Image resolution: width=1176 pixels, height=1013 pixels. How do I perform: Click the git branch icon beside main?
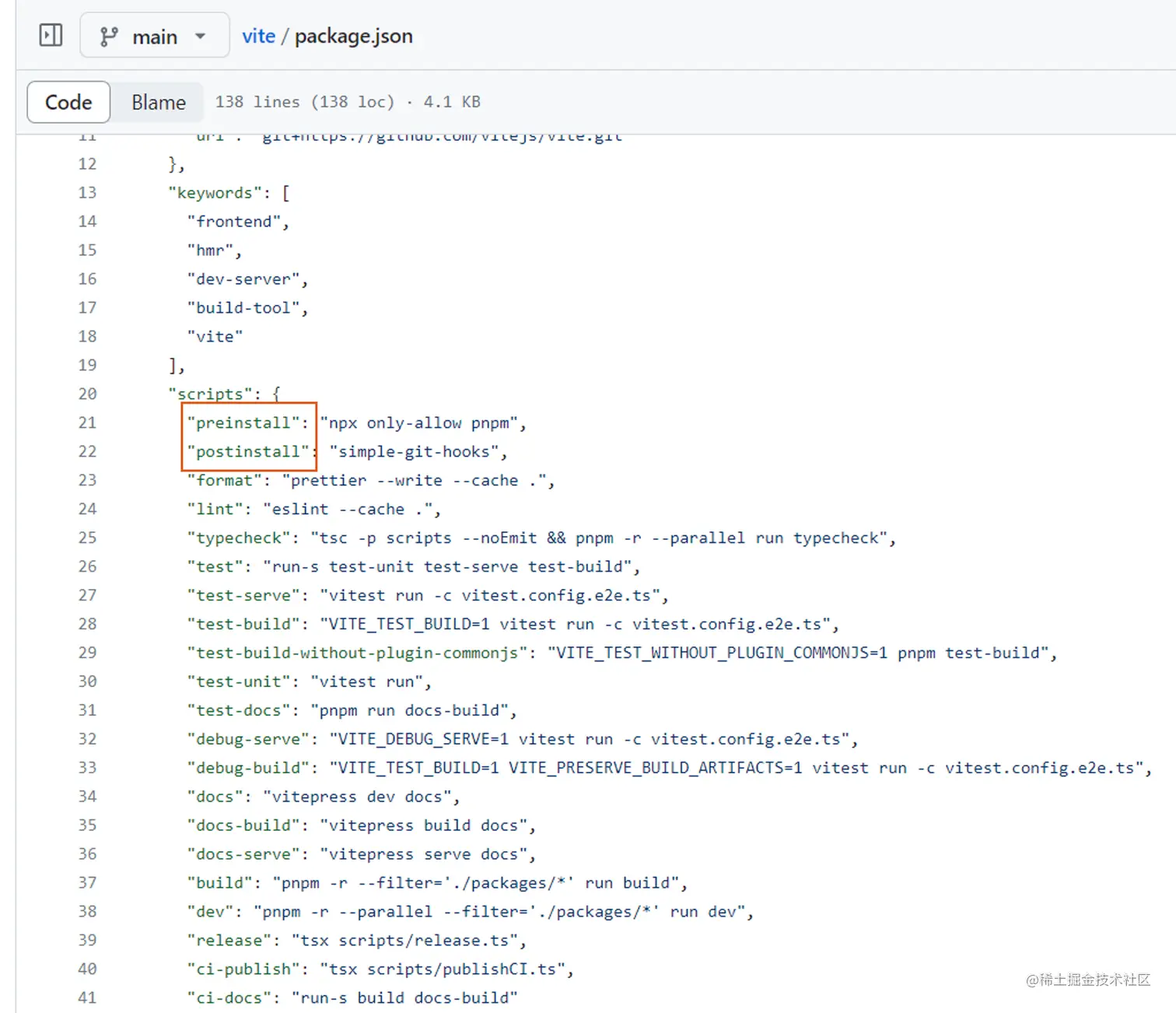click(109, 36)
